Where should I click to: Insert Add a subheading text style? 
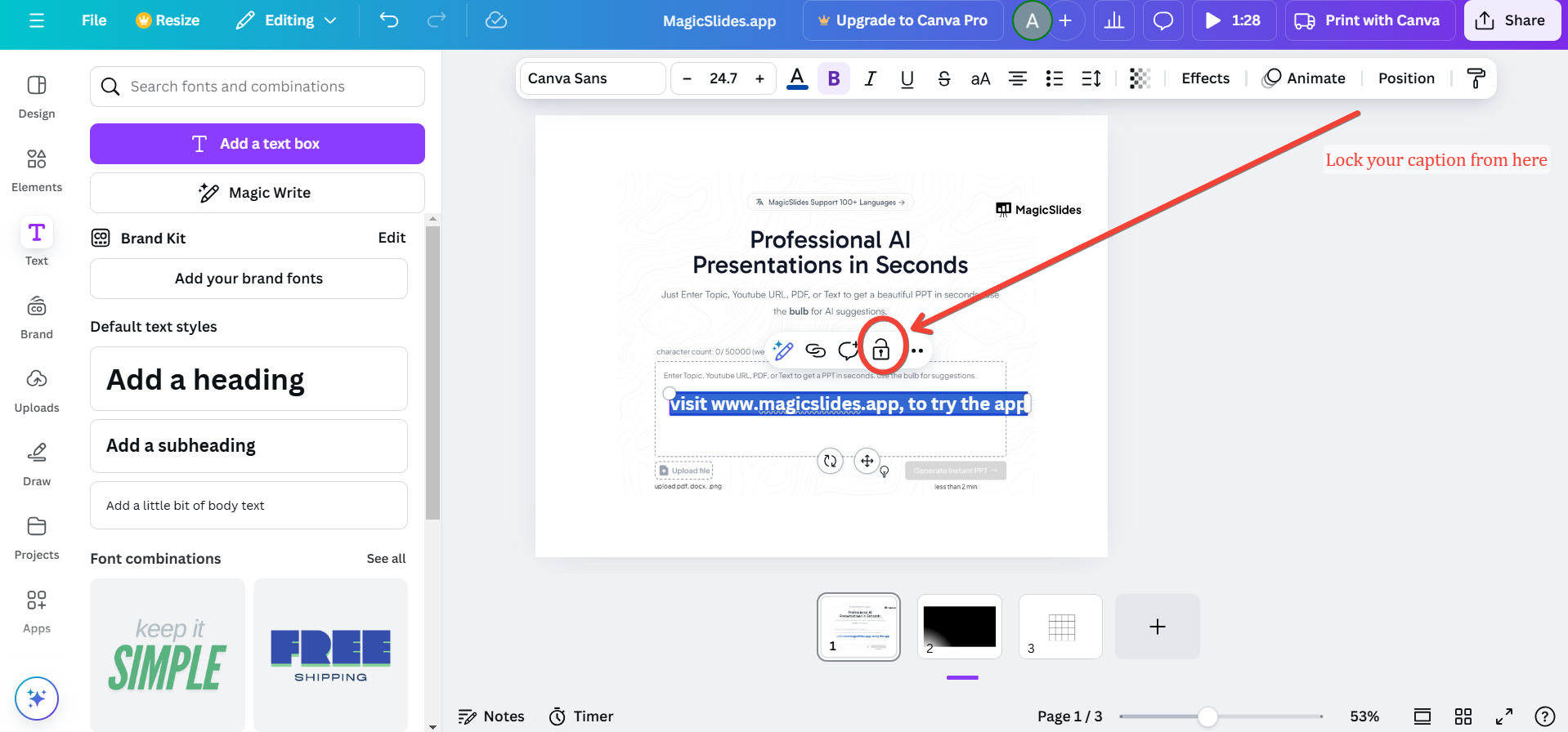[x=249, y=446]
